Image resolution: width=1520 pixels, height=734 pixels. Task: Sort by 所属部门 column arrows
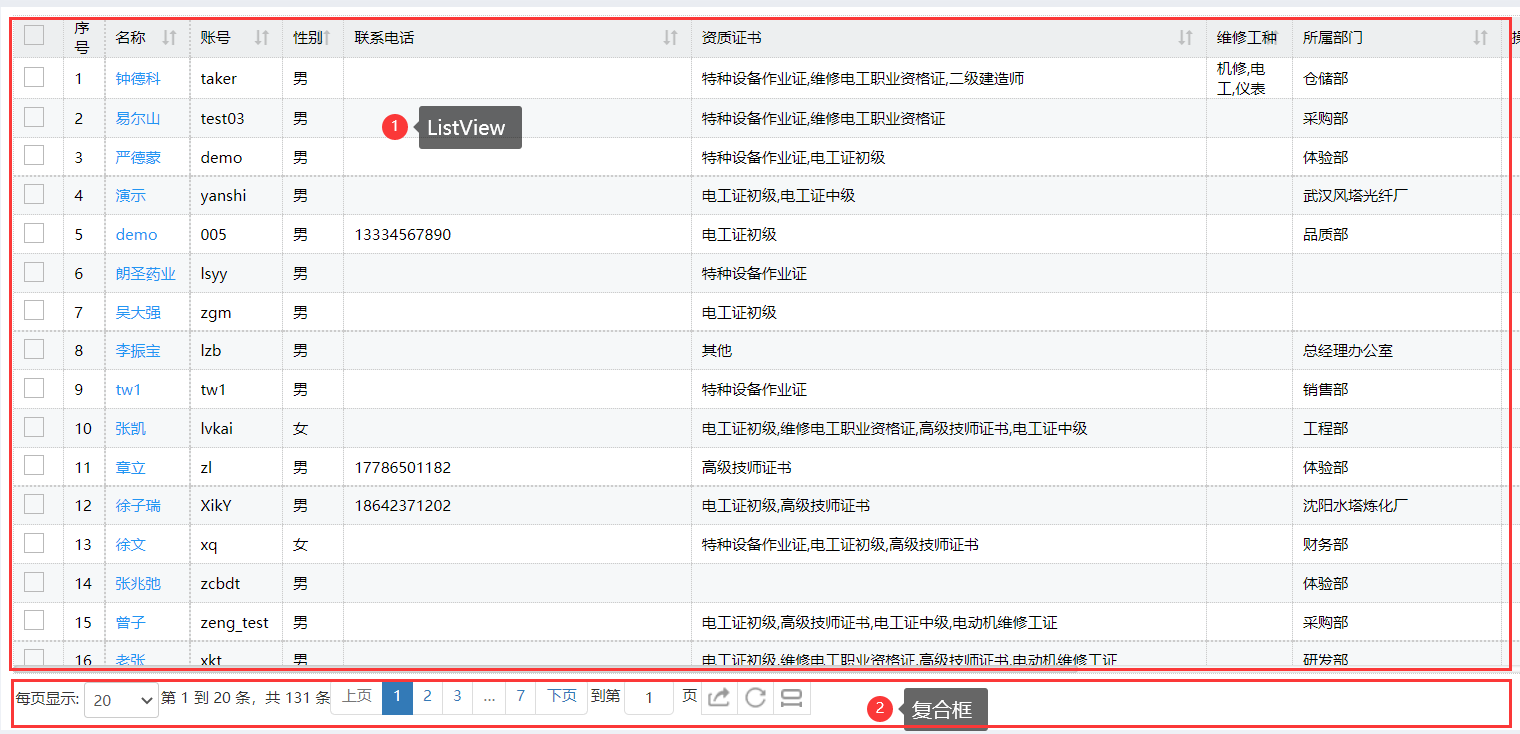[1480, 38]
